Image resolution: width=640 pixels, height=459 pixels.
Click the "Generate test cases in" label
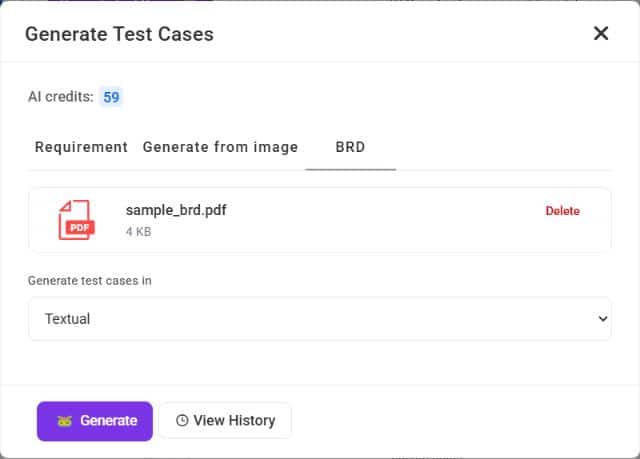(90, 281)
